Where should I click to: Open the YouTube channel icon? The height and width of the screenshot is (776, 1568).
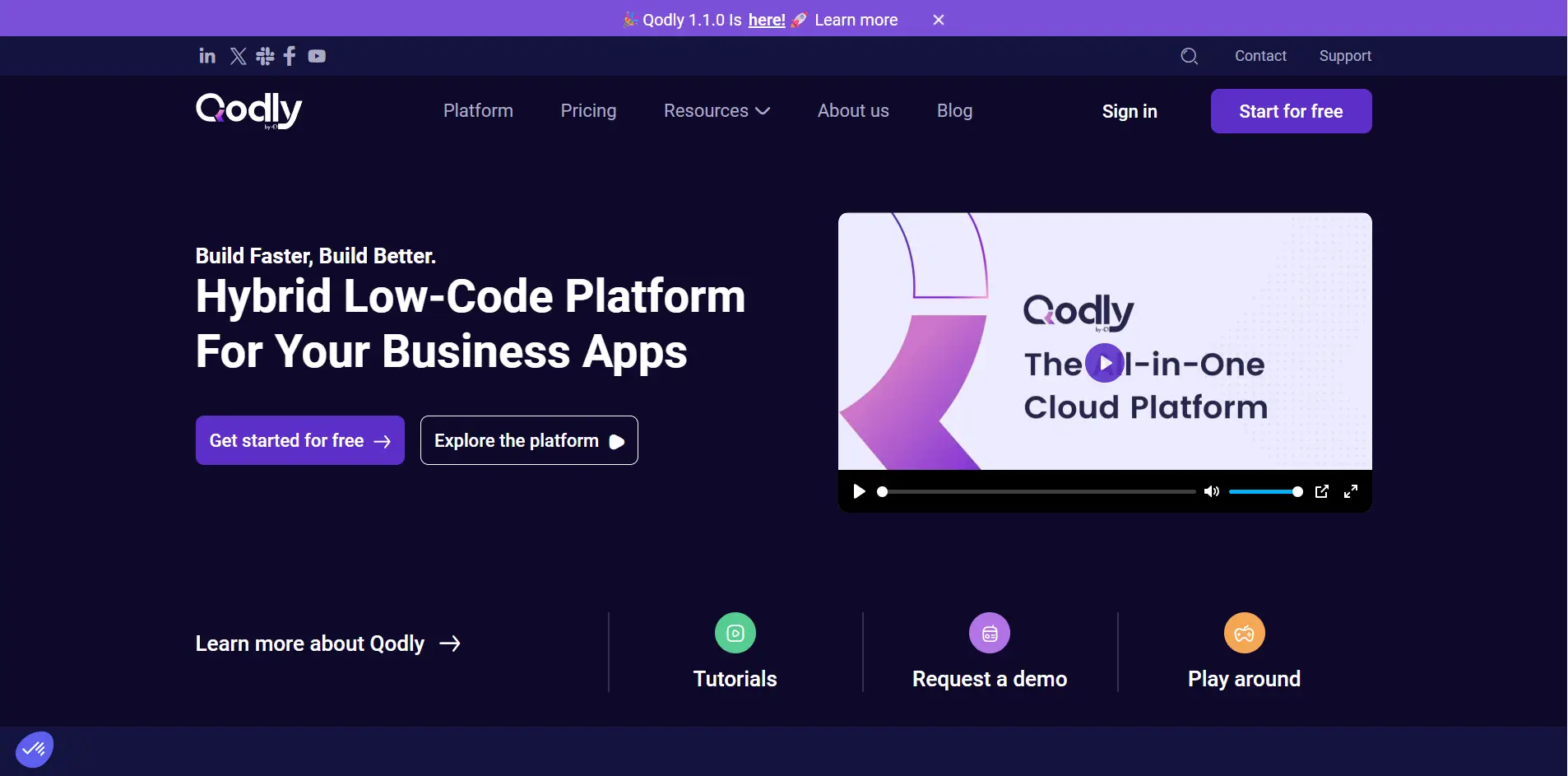coord(317,56)
